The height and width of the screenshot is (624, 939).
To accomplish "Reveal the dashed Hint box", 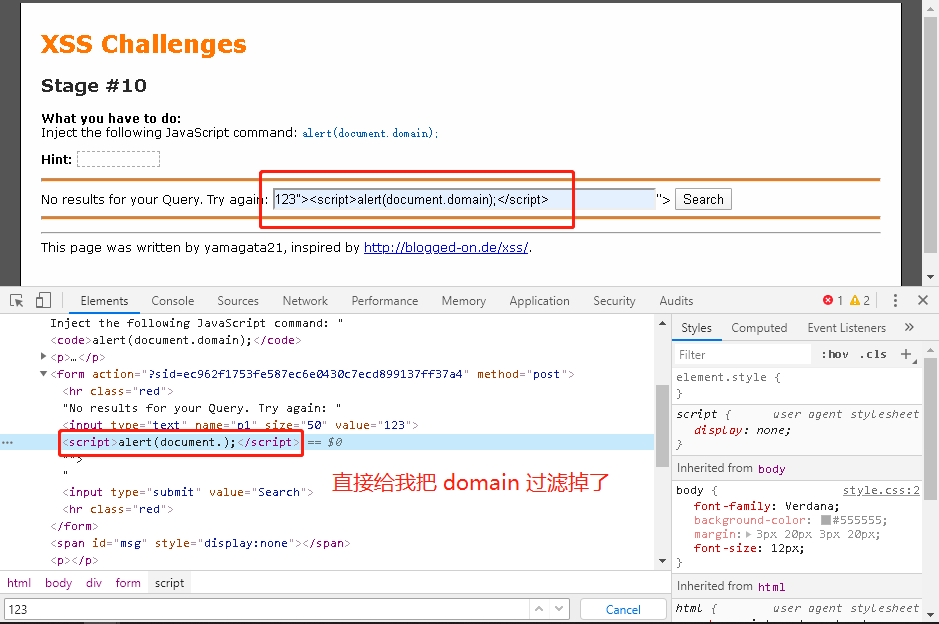I will [119, 159].
